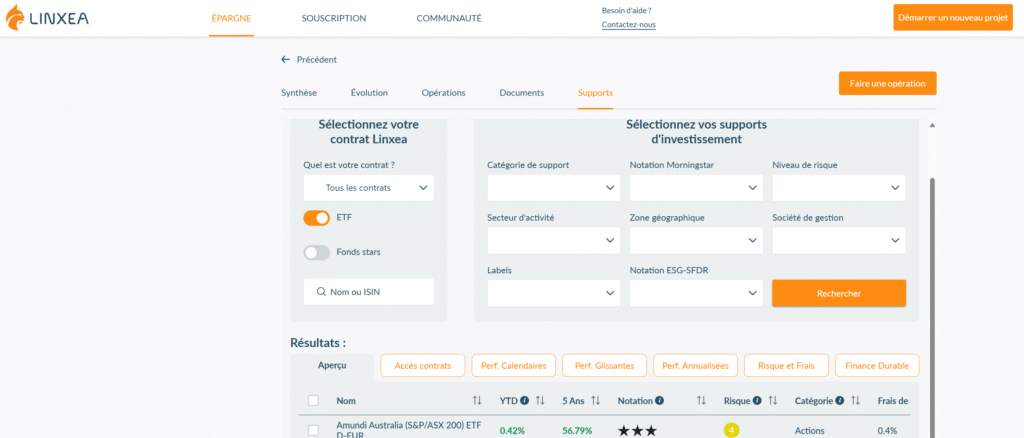Click the Rechercher button

[x=838, y=293]
